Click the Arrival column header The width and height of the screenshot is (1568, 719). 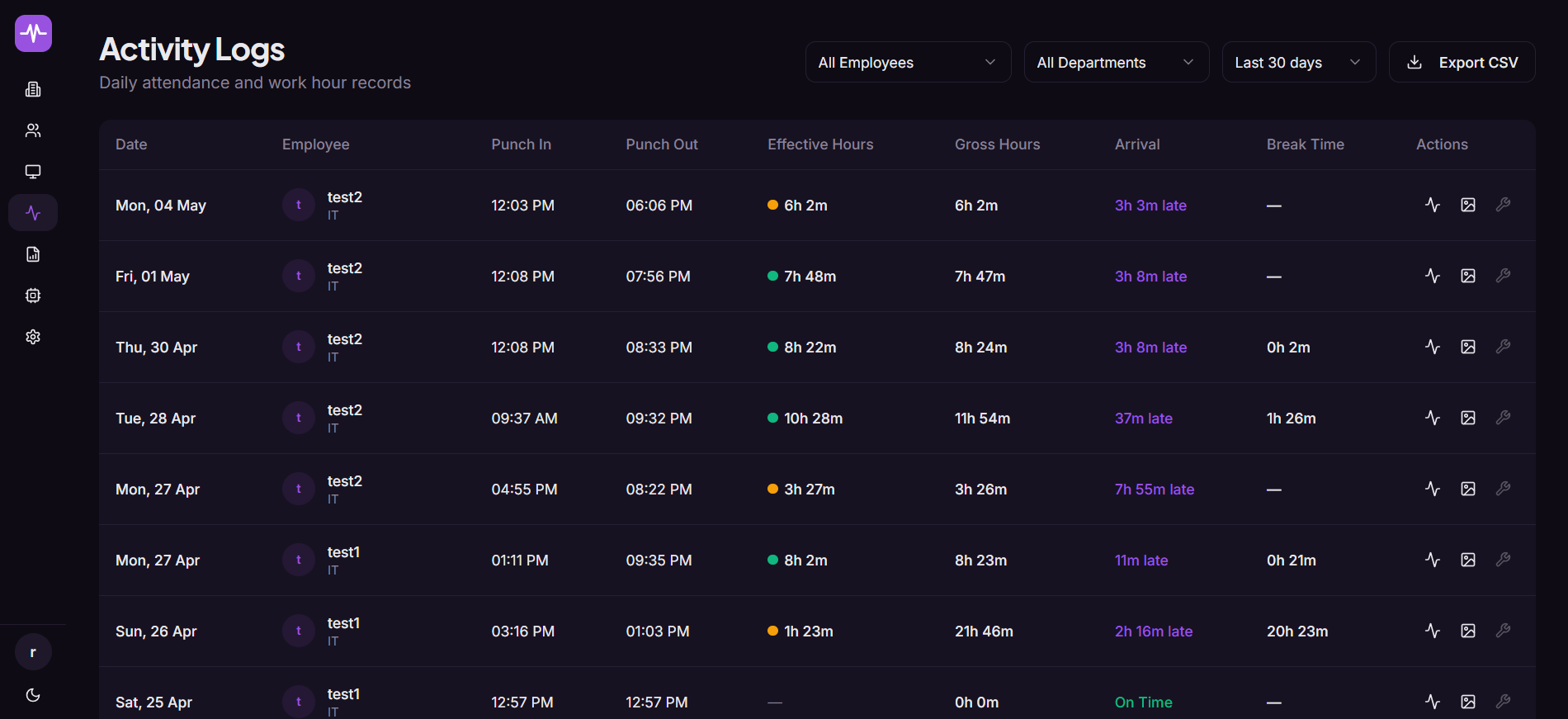(1137, 144)
